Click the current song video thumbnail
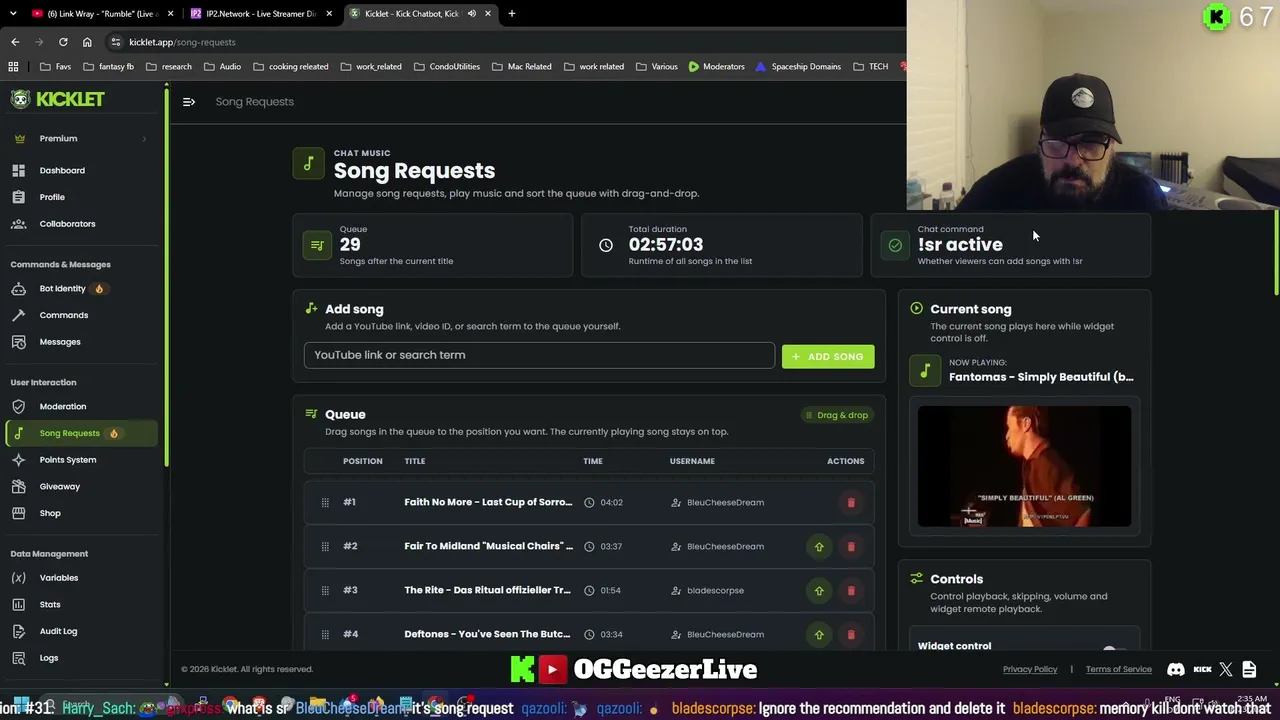The image size is (1280, 720). click(1024, 466)
